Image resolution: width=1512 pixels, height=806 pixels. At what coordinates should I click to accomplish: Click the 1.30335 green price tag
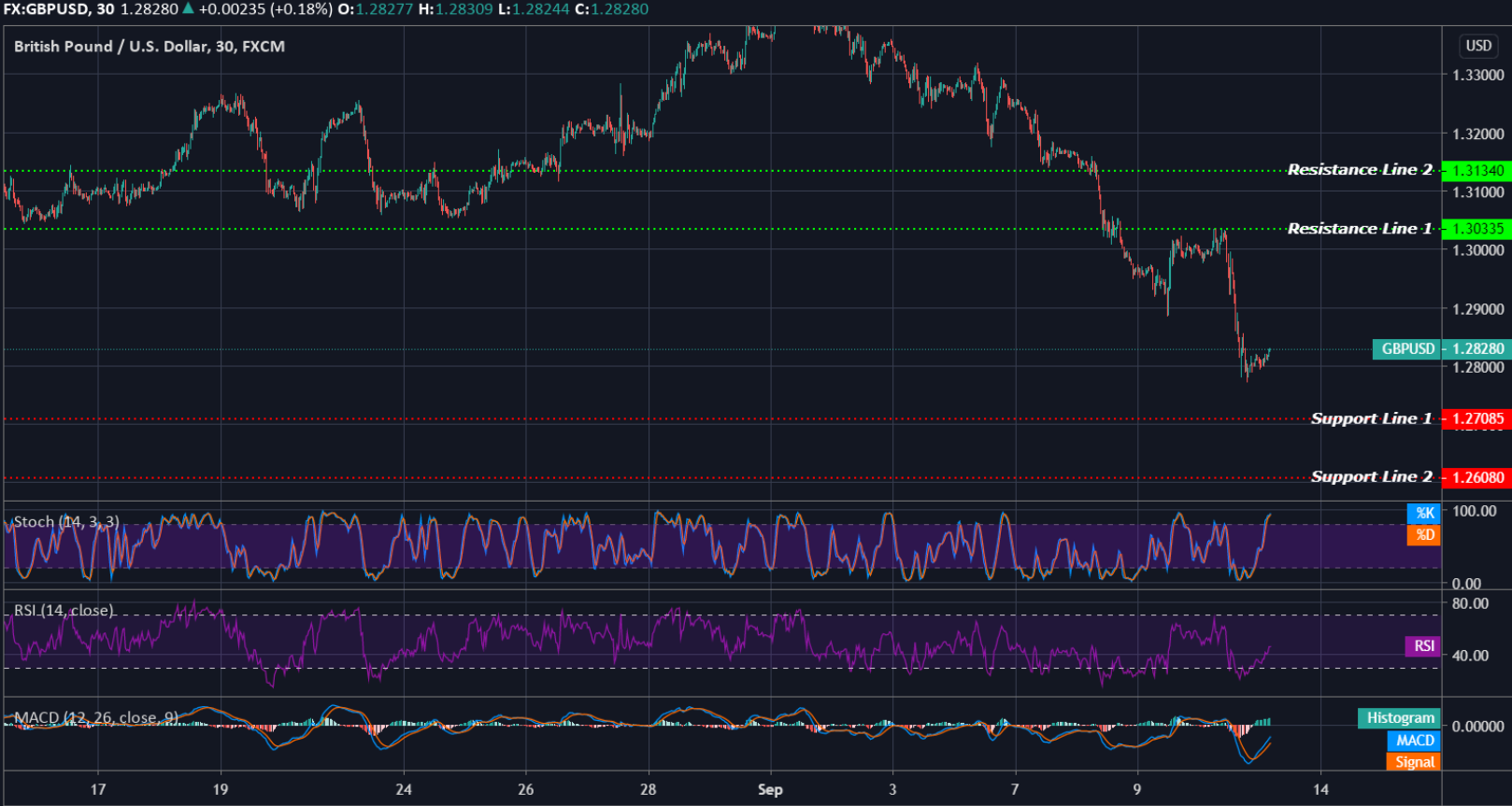pos(1476,229)
